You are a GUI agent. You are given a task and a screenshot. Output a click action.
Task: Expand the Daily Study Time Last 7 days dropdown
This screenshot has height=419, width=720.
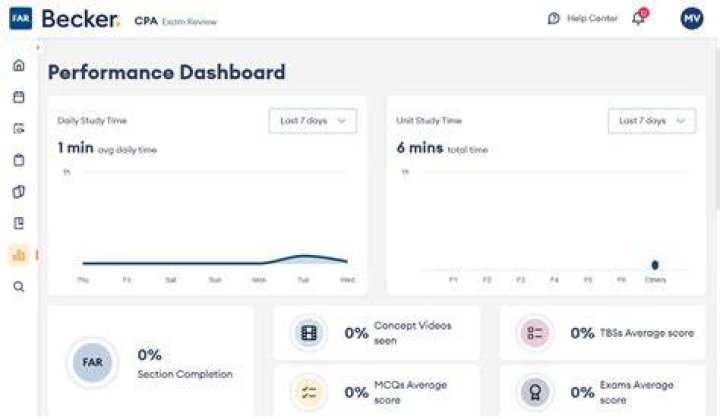click(x=313, y=121)
